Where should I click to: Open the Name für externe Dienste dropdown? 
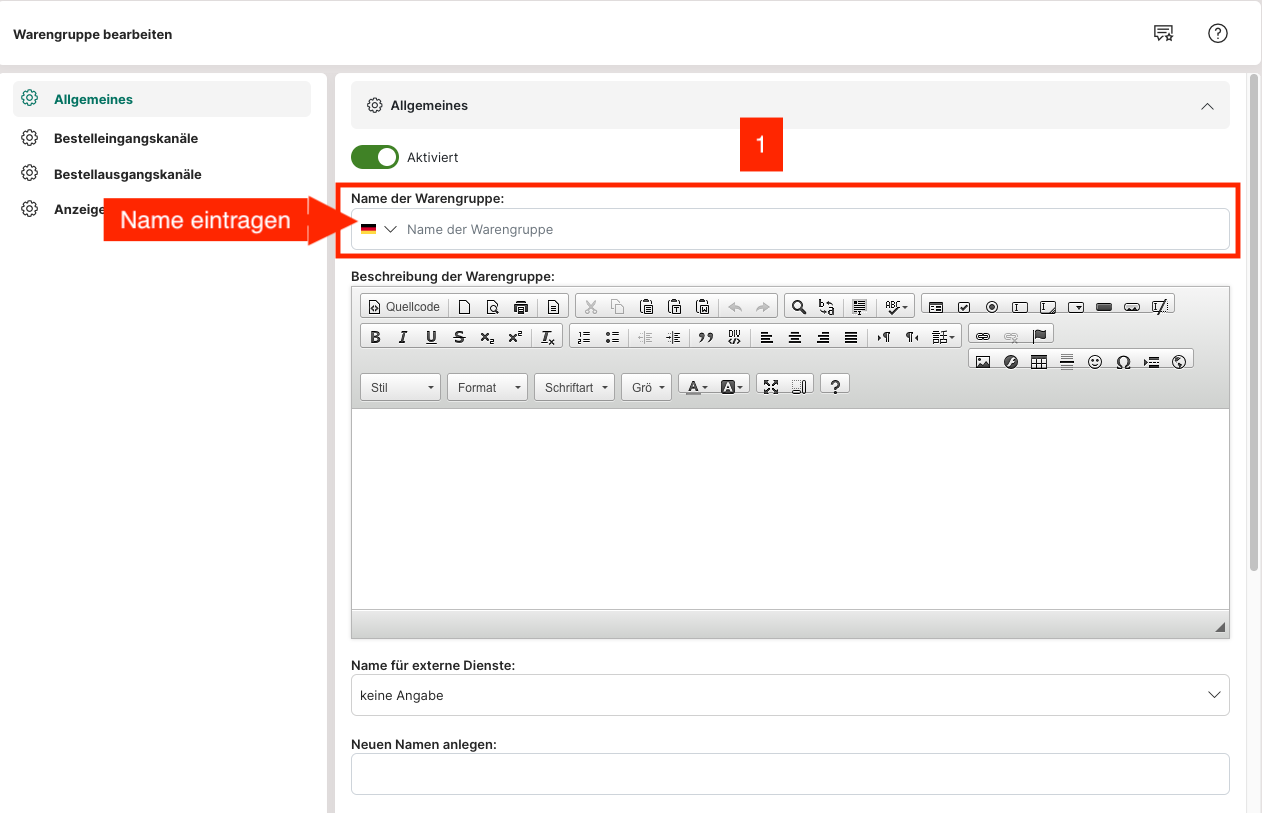(790, 695)
